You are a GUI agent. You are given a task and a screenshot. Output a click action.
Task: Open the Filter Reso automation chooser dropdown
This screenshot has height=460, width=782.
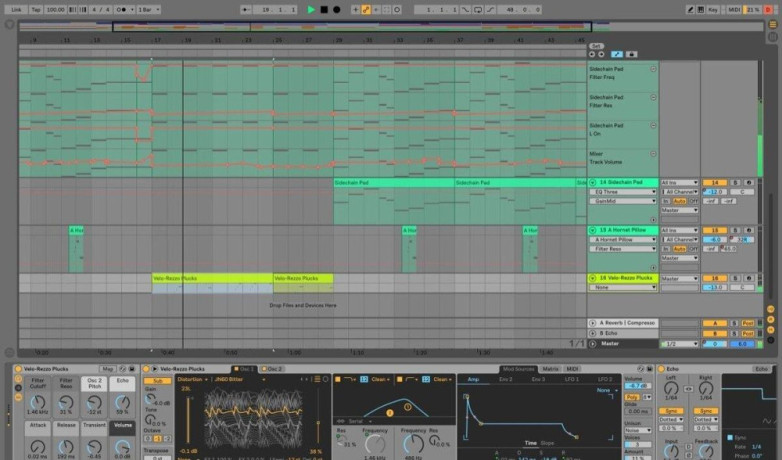(x=623, y=249)
